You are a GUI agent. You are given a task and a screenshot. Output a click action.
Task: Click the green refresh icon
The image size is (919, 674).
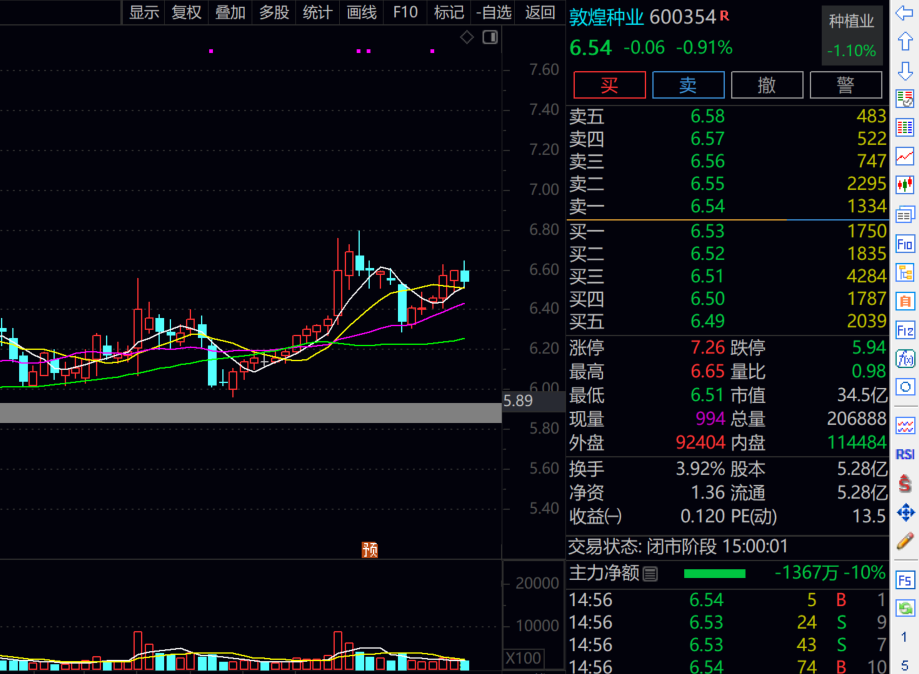pos(904,608)
